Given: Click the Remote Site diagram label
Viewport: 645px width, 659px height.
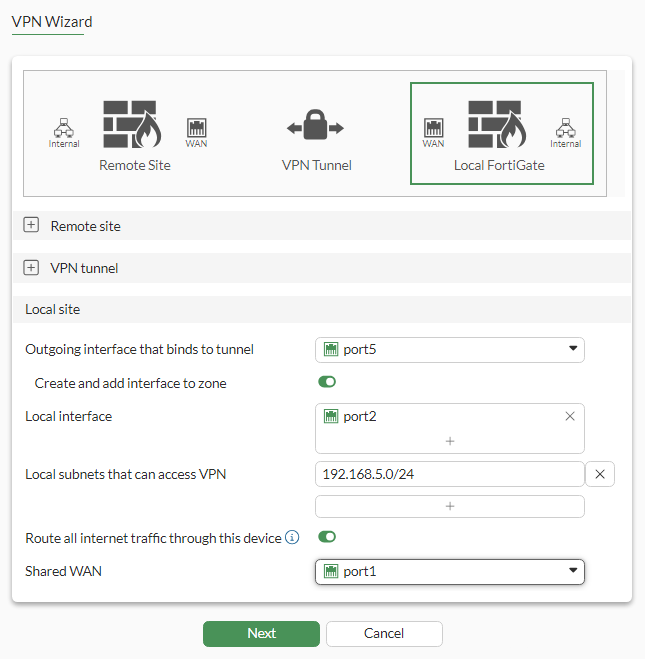Looking at the screenshot, I should point(135,165).
